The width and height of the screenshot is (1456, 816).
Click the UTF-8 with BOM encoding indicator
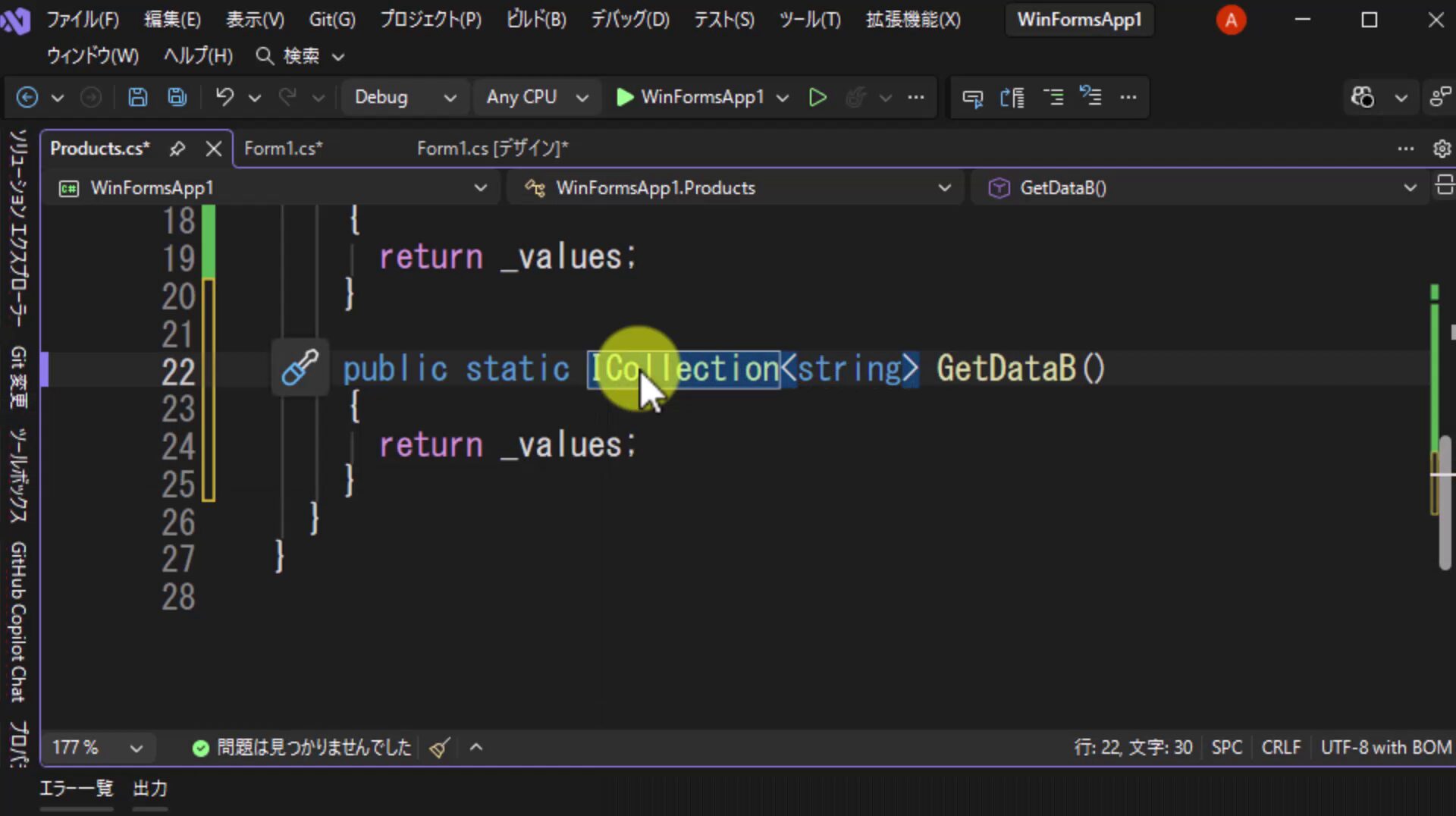[x=1385, y=748]
